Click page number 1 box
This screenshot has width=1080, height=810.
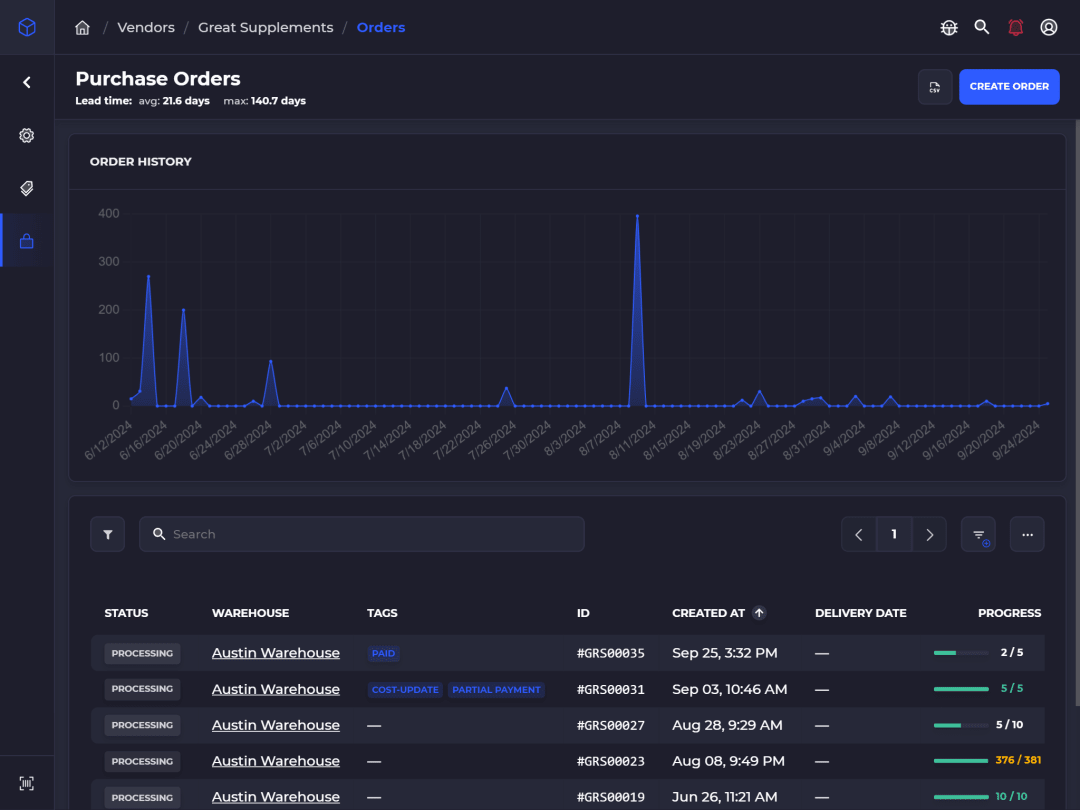(x=894, y=534)
